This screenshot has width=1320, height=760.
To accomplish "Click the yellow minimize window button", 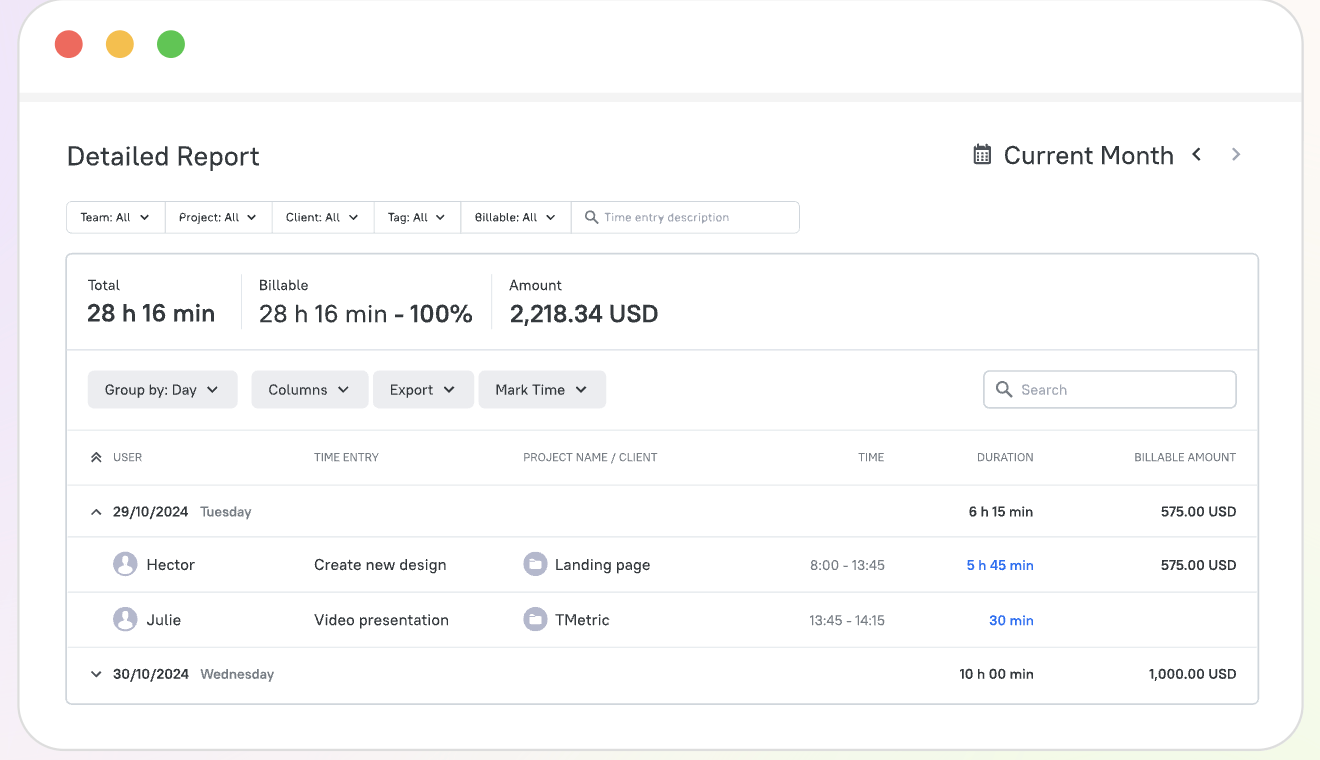I will (x=120, y=45).
